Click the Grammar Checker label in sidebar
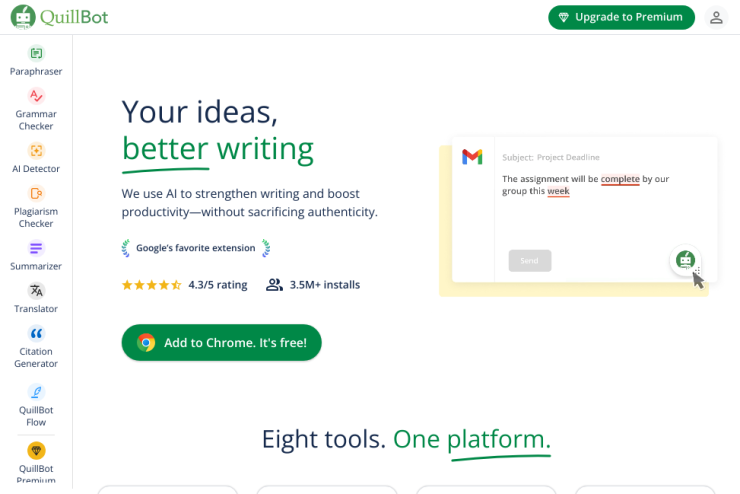The image size is (740, 494). [x=36, y=120]
